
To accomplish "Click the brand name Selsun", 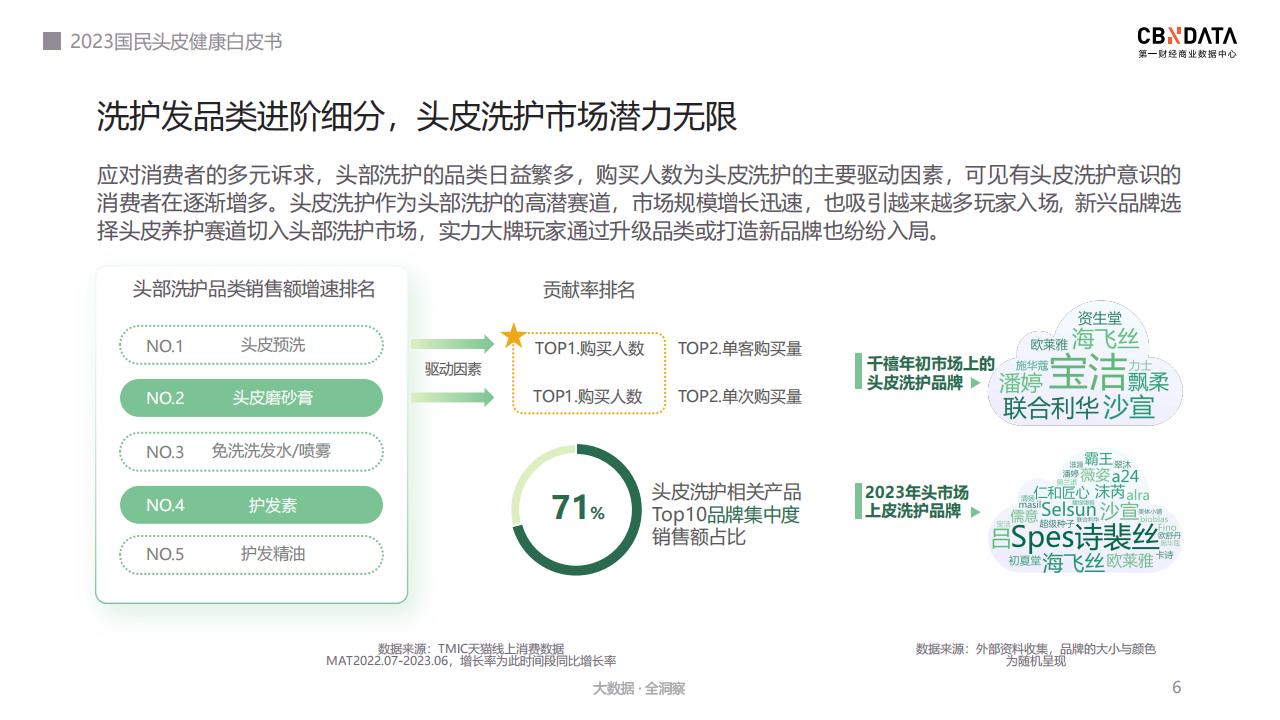I will pos(1069,510).
